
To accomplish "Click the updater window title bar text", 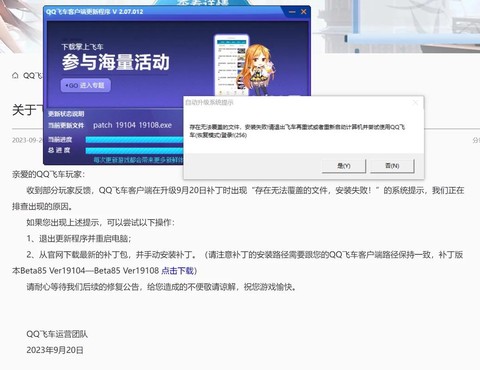I will (x=95, y=12).
